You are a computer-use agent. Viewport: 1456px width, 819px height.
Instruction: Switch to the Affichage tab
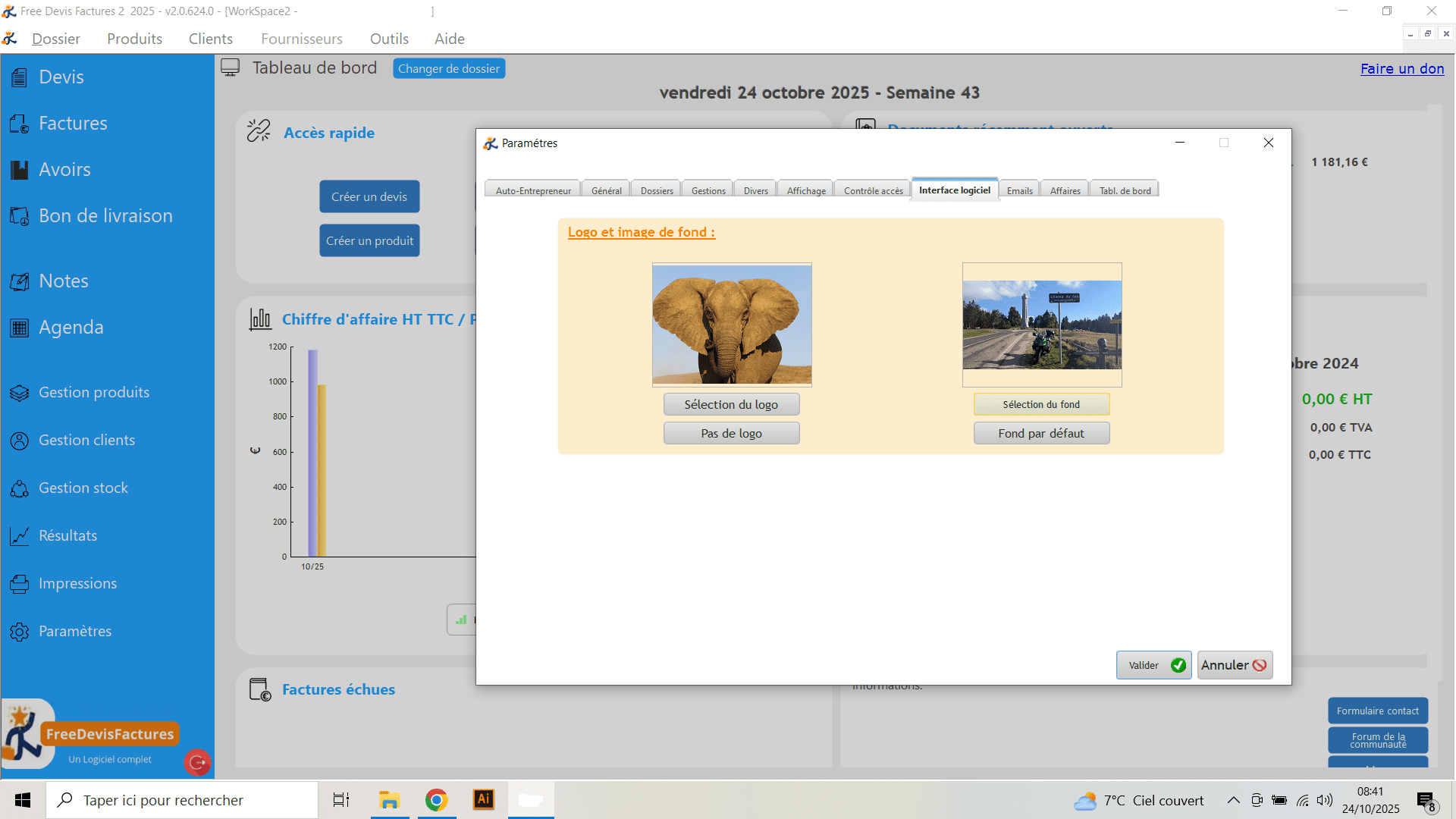[x=805, y=190]
